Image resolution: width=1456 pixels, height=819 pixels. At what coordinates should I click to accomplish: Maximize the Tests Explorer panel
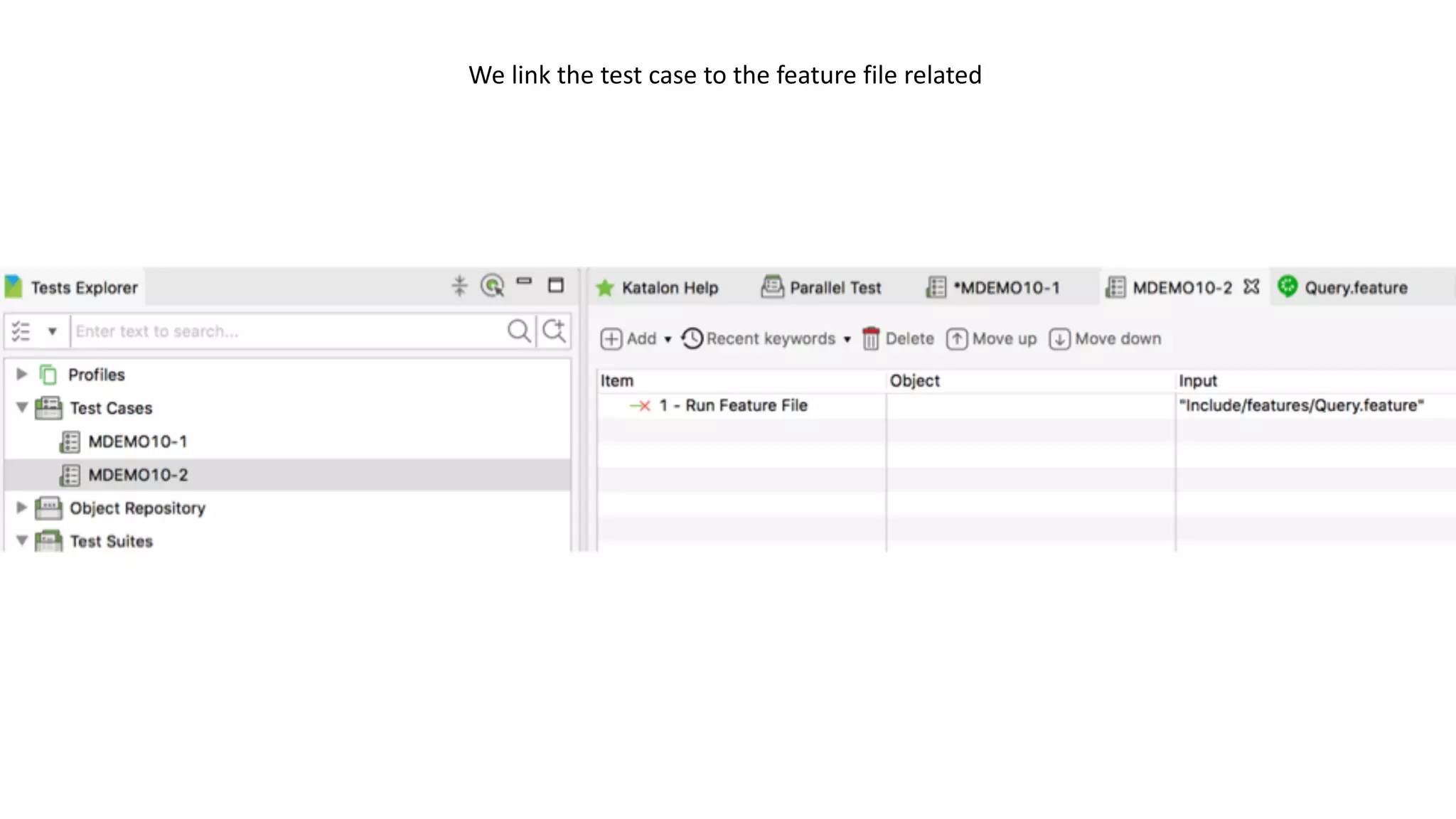(556, 285)
